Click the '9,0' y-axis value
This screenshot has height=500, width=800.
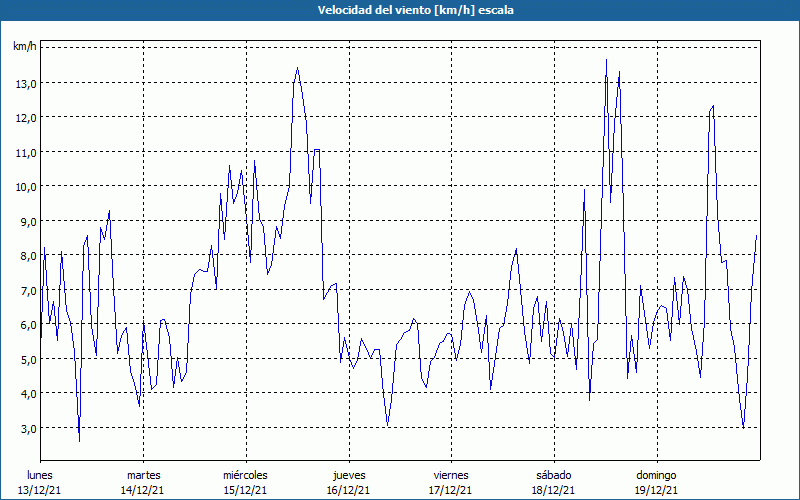click(28, 221)
